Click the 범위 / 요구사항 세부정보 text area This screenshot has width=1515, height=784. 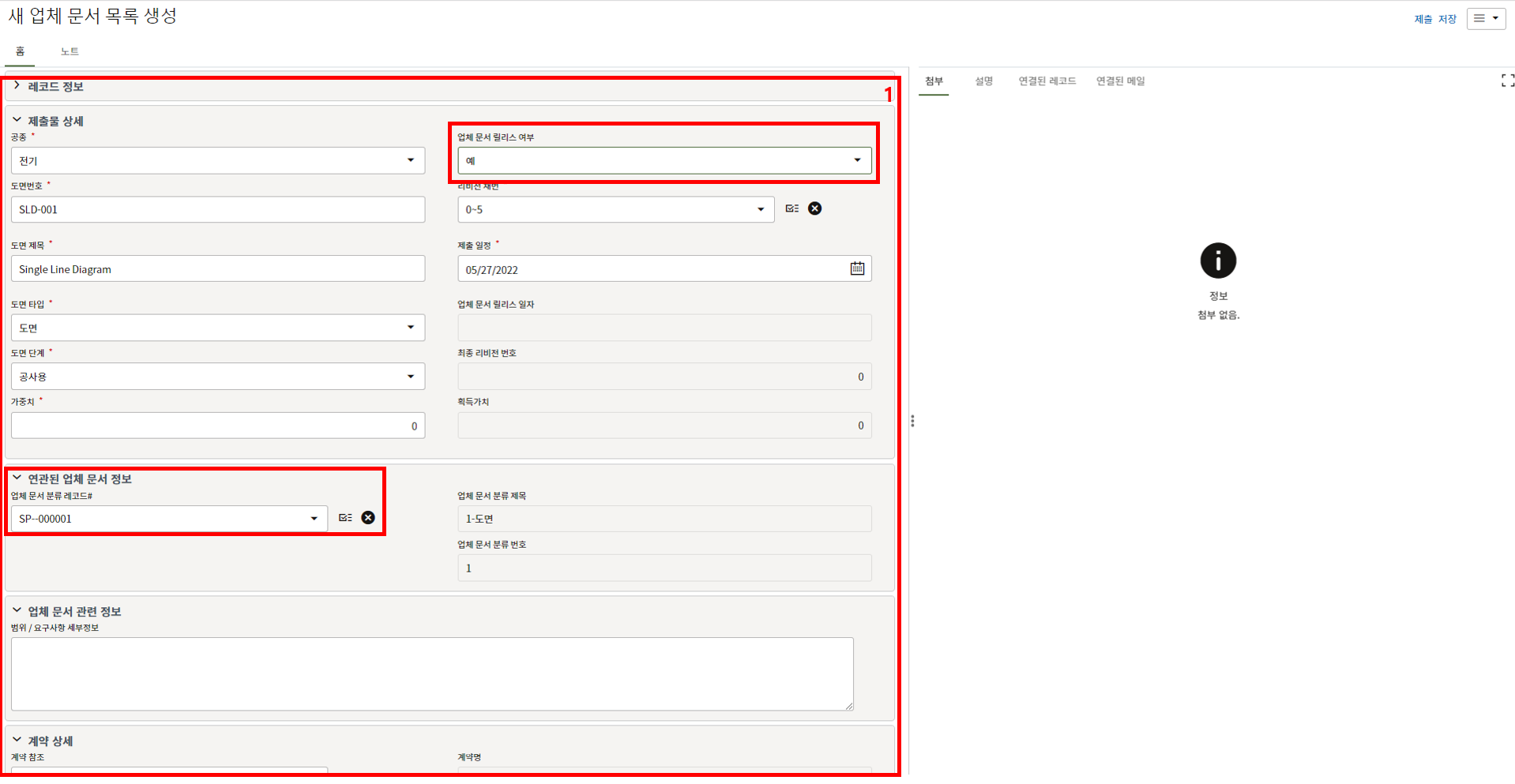tap(431, 673)
